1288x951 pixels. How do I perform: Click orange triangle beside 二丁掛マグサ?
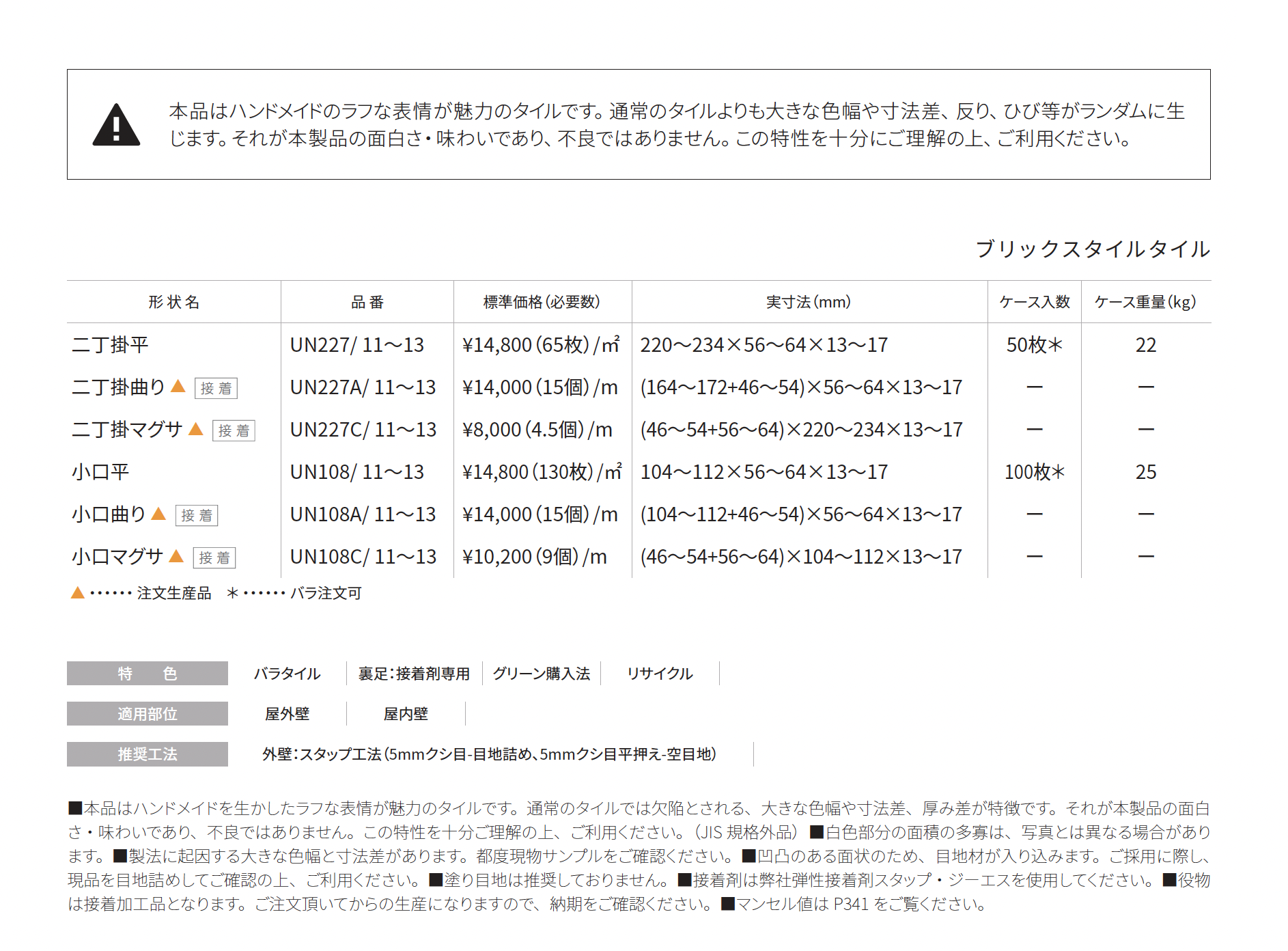[x=196, y=429]
